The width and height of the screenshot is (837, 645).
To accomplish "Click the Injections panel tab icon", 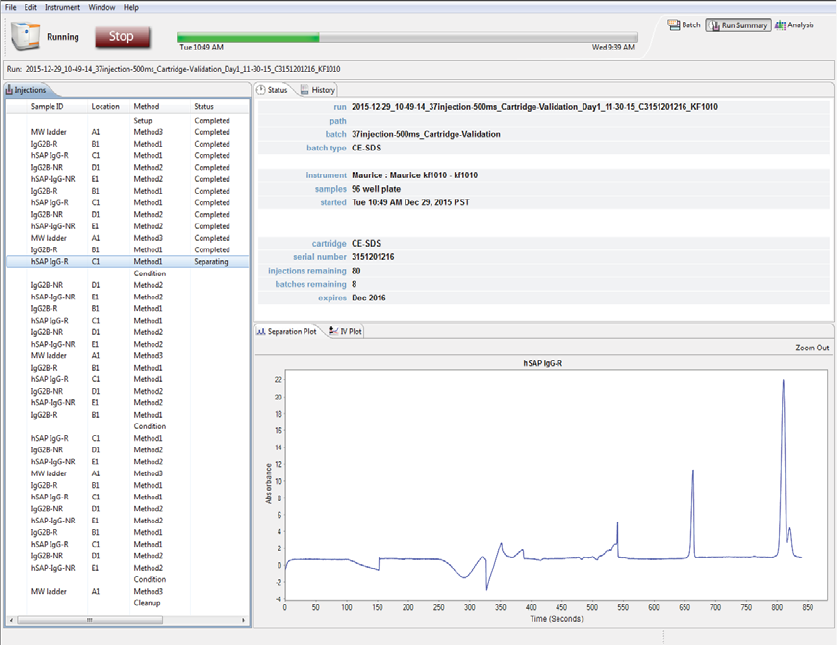I will point(10,90).
